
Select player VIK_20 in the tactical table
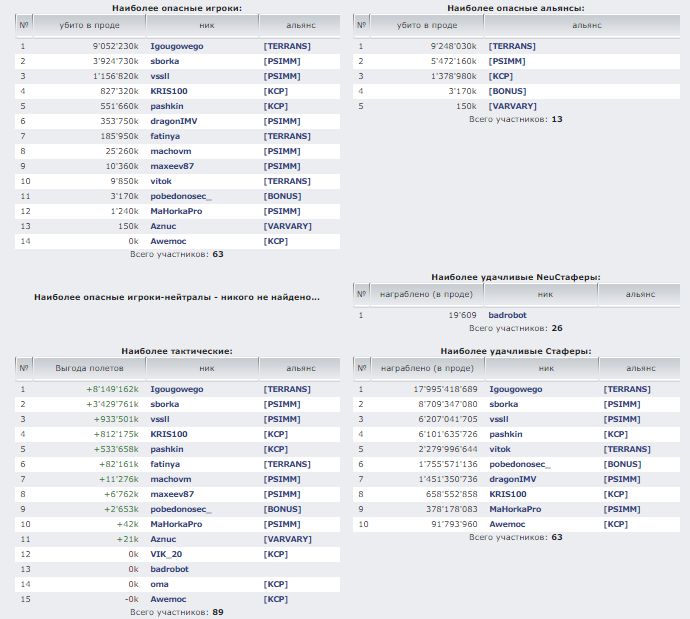(166, 554)
